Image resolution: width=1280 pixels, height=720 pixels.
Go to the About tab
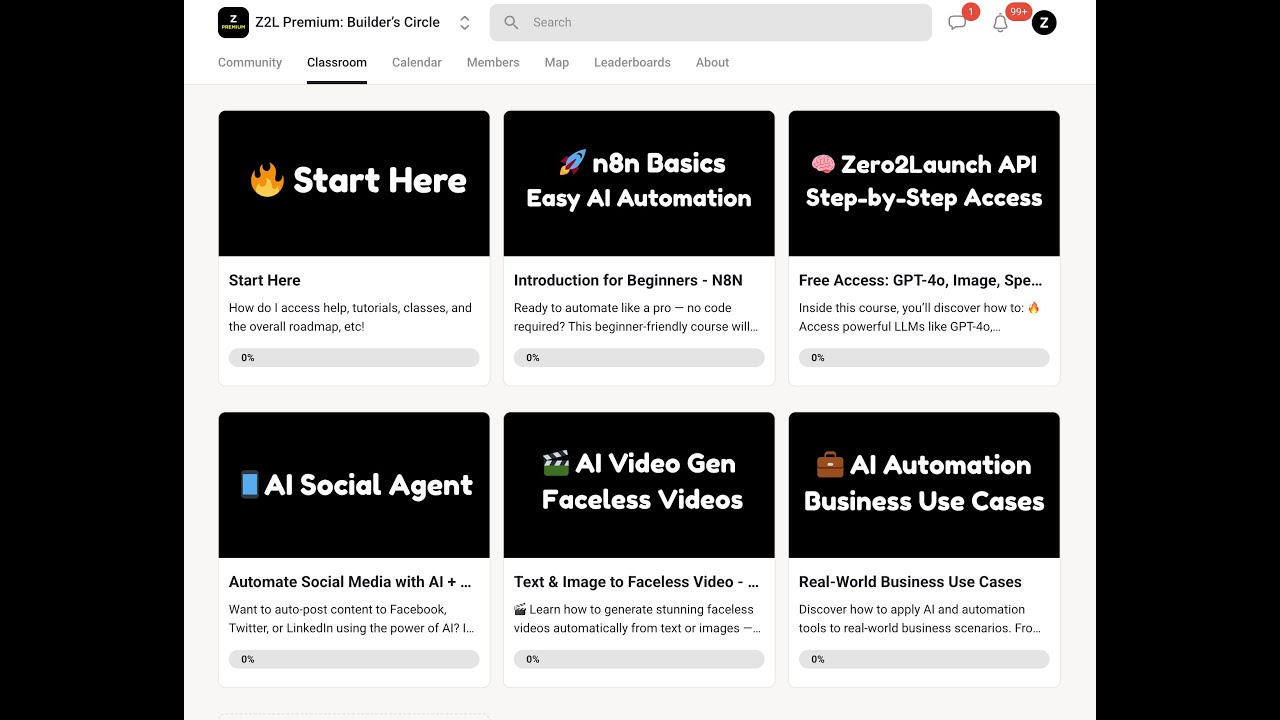[712, 62]
